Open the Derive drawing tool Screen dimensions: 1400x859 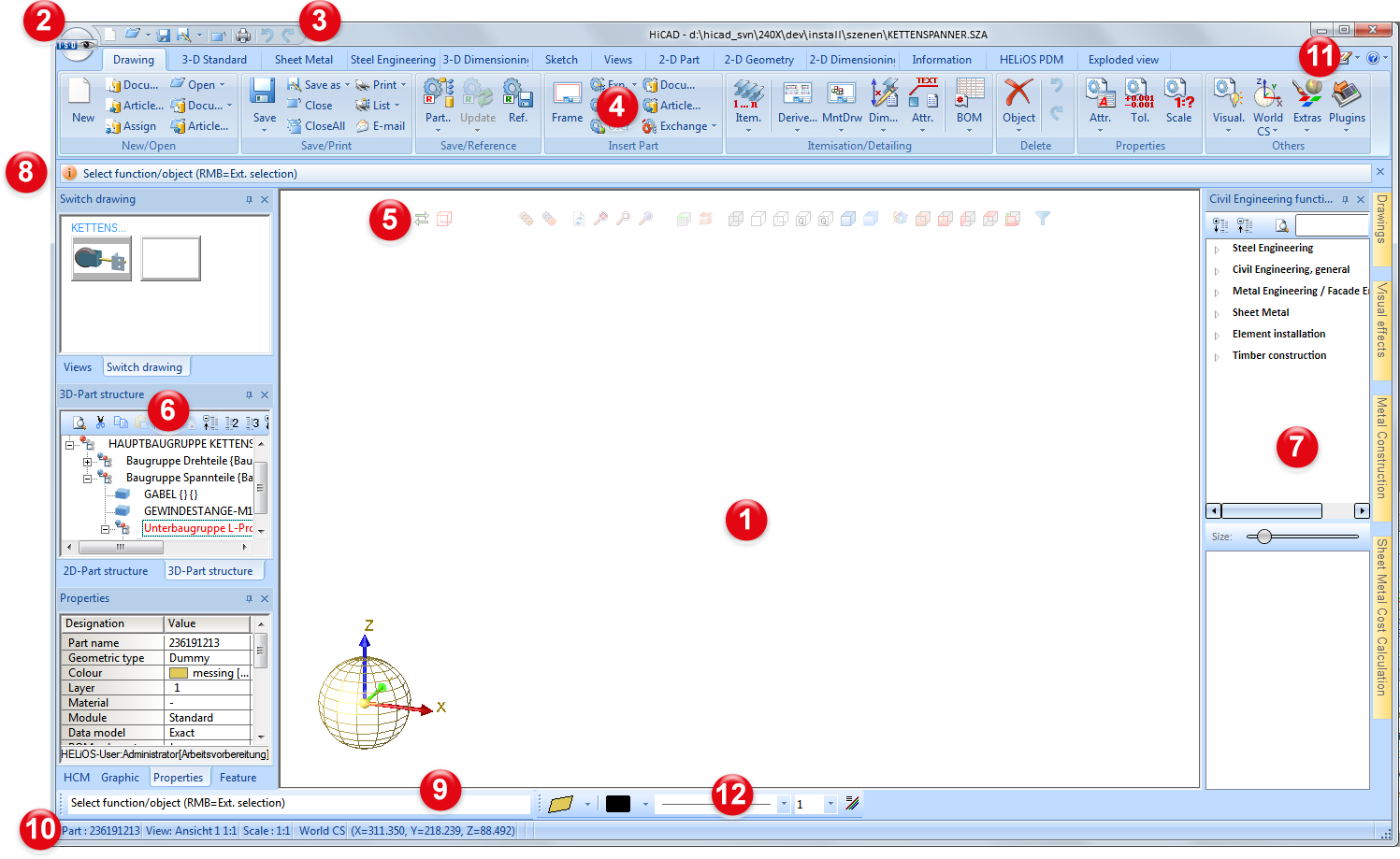pos(797,93)
